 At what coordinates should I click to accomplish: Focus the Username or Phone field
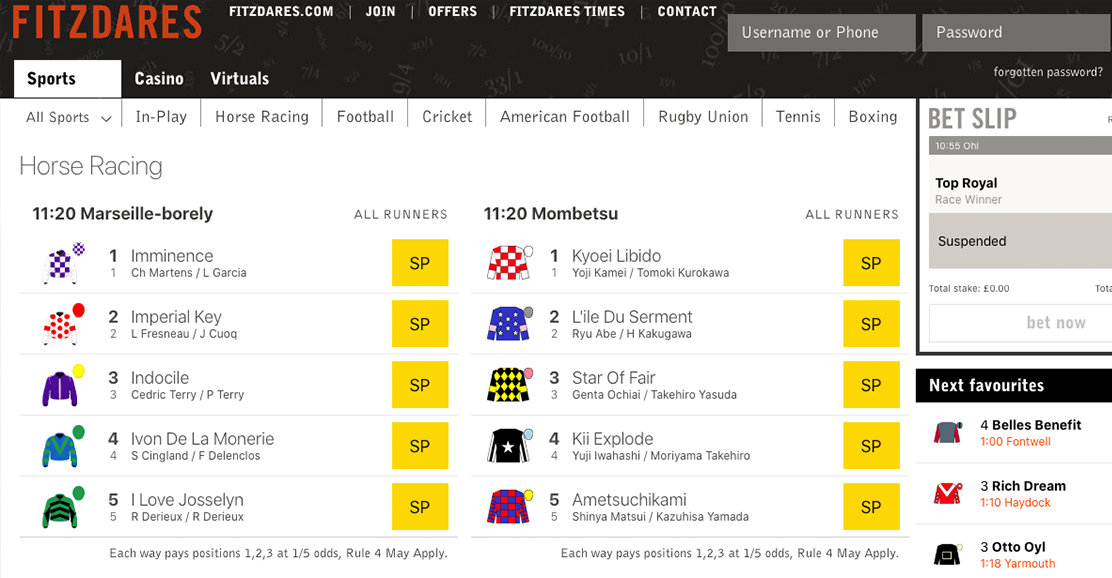tap(821, 33)
